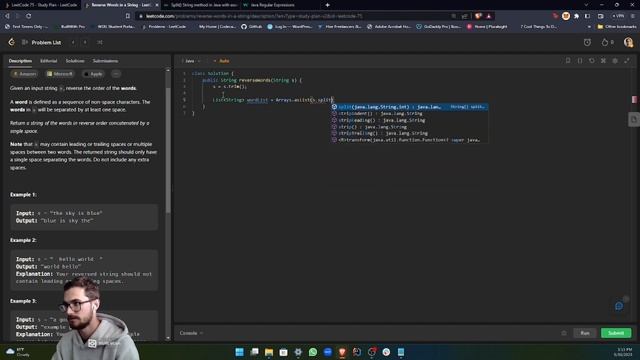Open editor keyboard shortcuts icon

(x=603, y=60)
